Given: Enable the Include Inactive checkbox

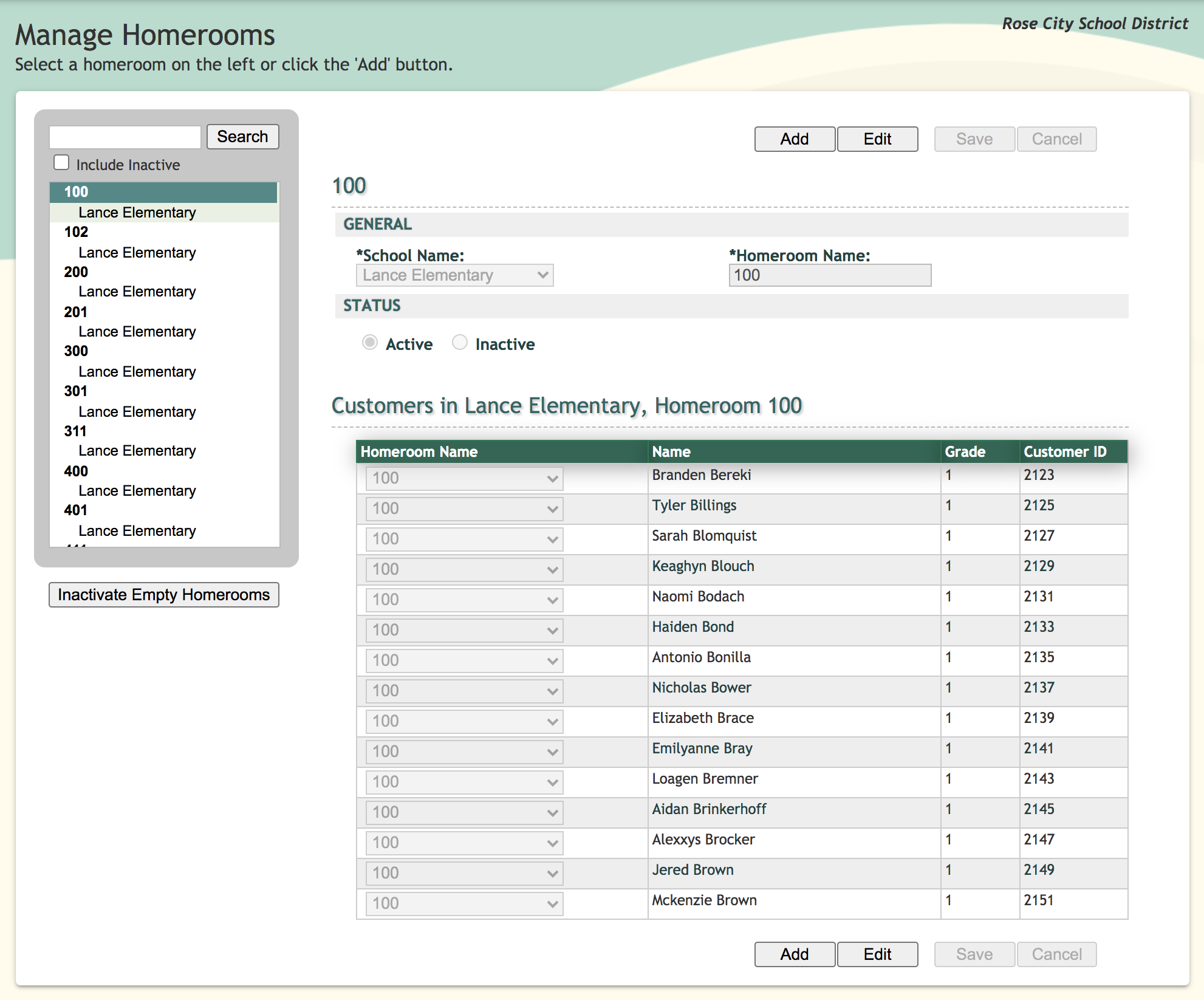Looking at the screenshot, I should [61, 163].
